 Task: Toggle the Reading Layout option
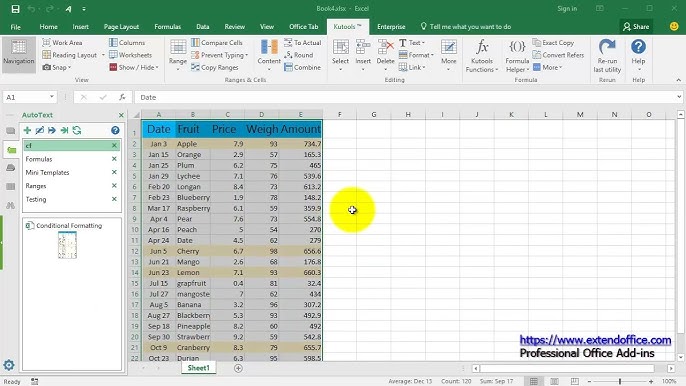70,55
